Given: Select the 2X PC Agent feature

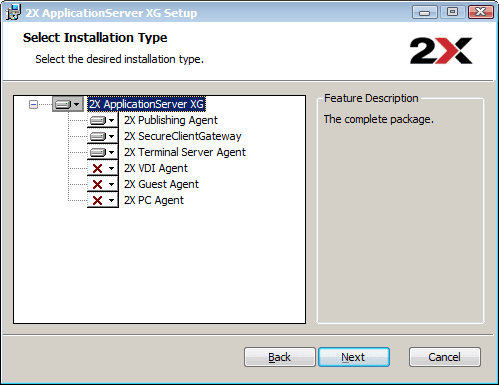Looking at the screenshot, I should [154, 200].
